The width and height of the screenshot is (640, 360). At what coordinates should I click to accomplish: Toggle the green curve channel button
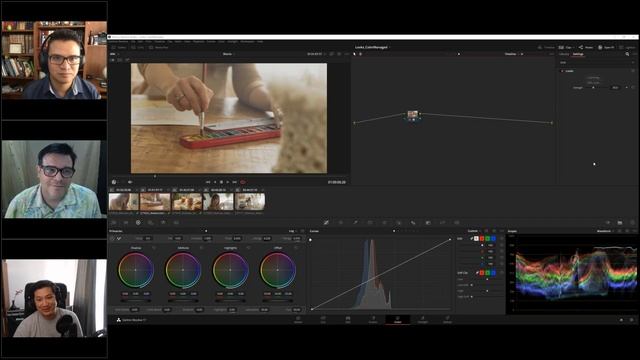click(x=487, y=238)
